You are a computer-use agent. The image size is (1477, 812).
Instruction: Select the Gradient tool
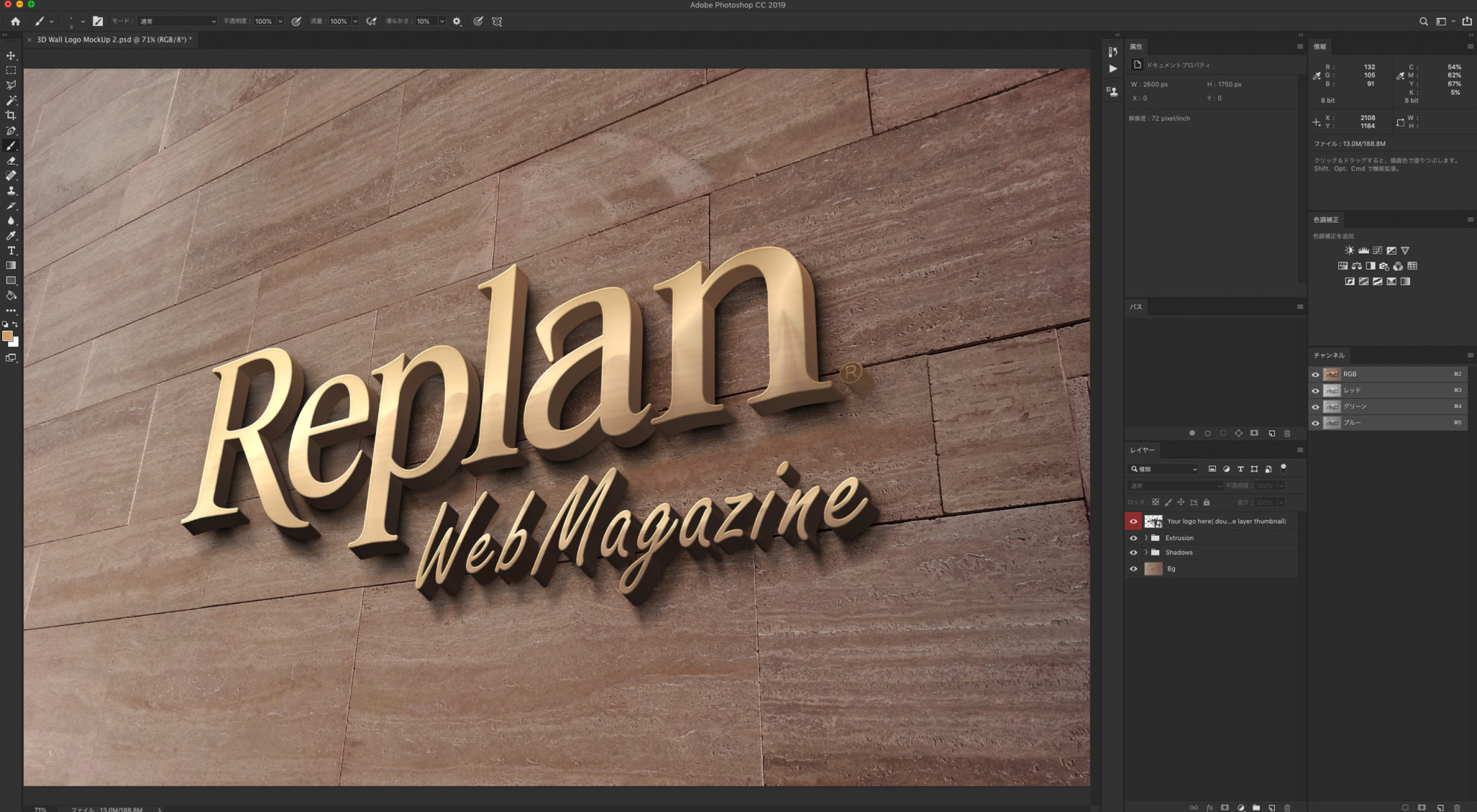click(11, 265)
